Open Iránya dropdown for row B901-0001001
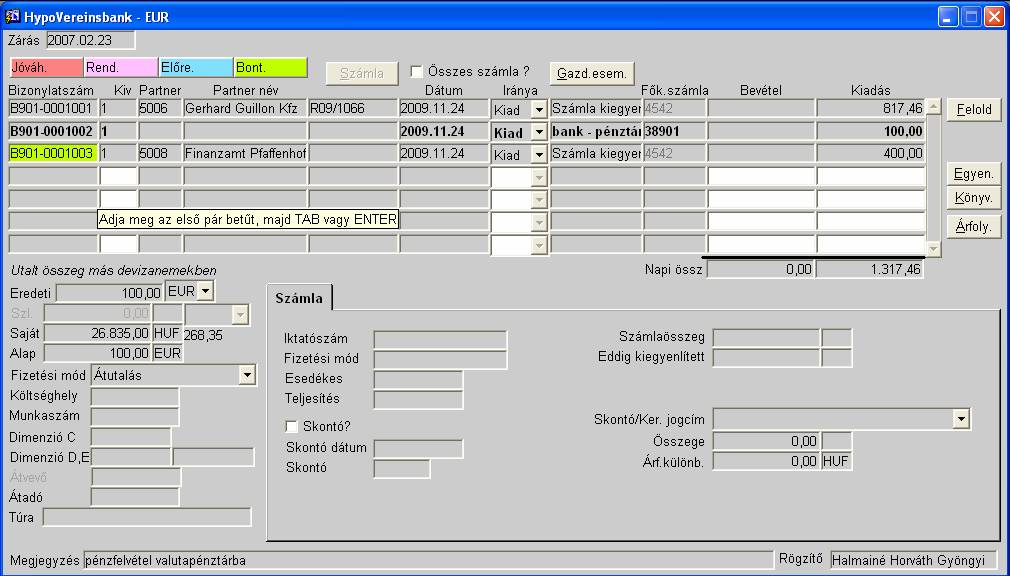Screen dimensions: 1010x576 coord(539,110)
